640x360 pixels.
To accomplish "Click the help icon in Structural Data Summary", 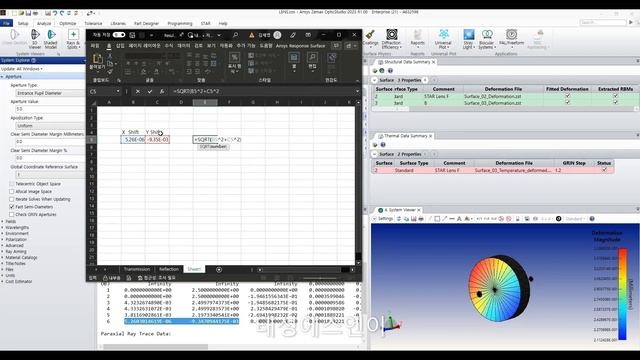I will [x=390, y=71].
